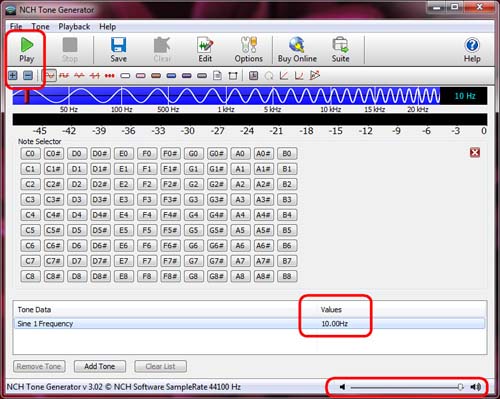Click the volume slider handle
500x399 pixels.
click(460, 387)
